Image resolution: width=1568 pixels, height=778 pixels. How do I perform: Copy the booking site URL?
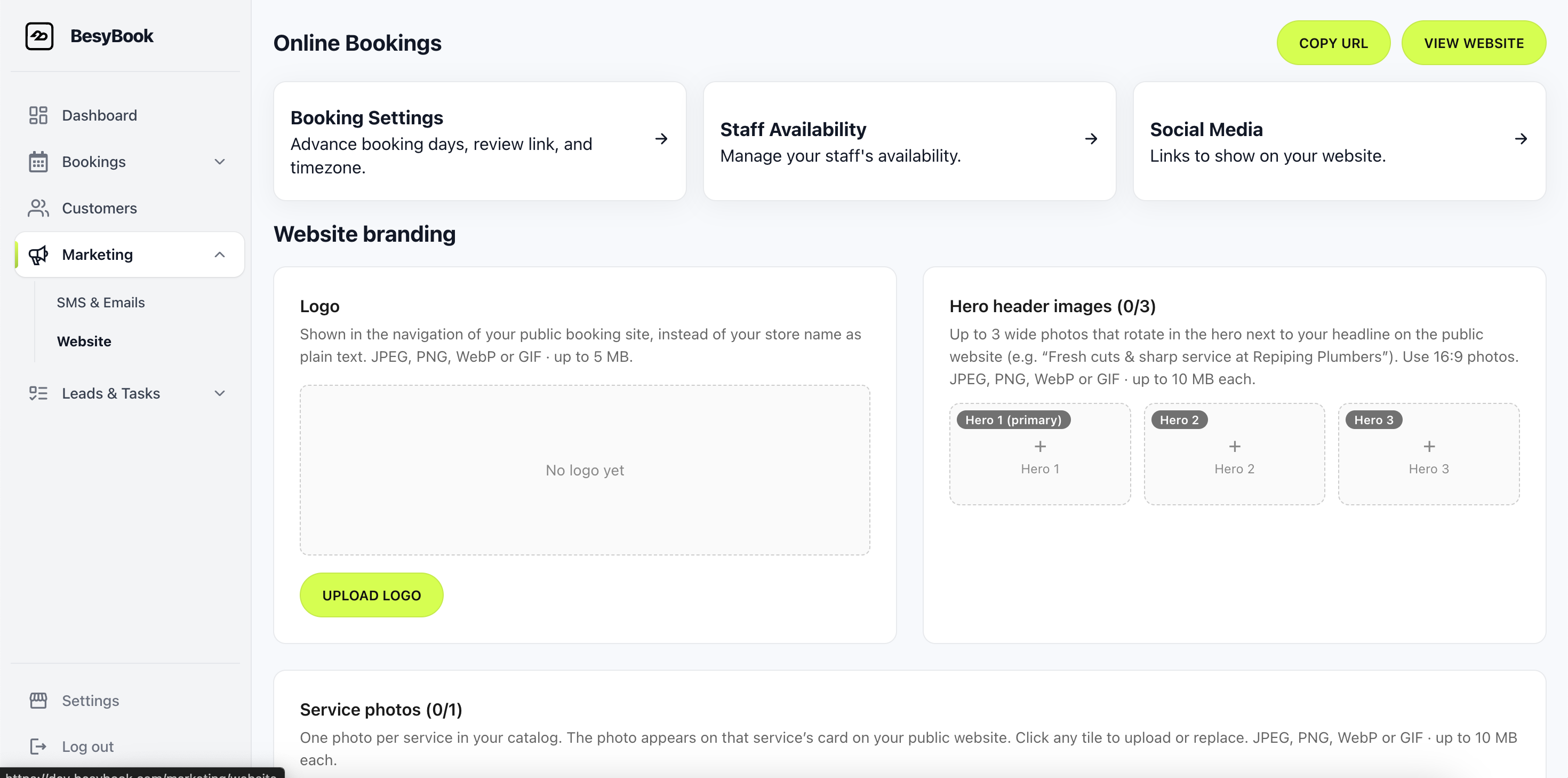pyautogui.click(x=1333, y=43)
